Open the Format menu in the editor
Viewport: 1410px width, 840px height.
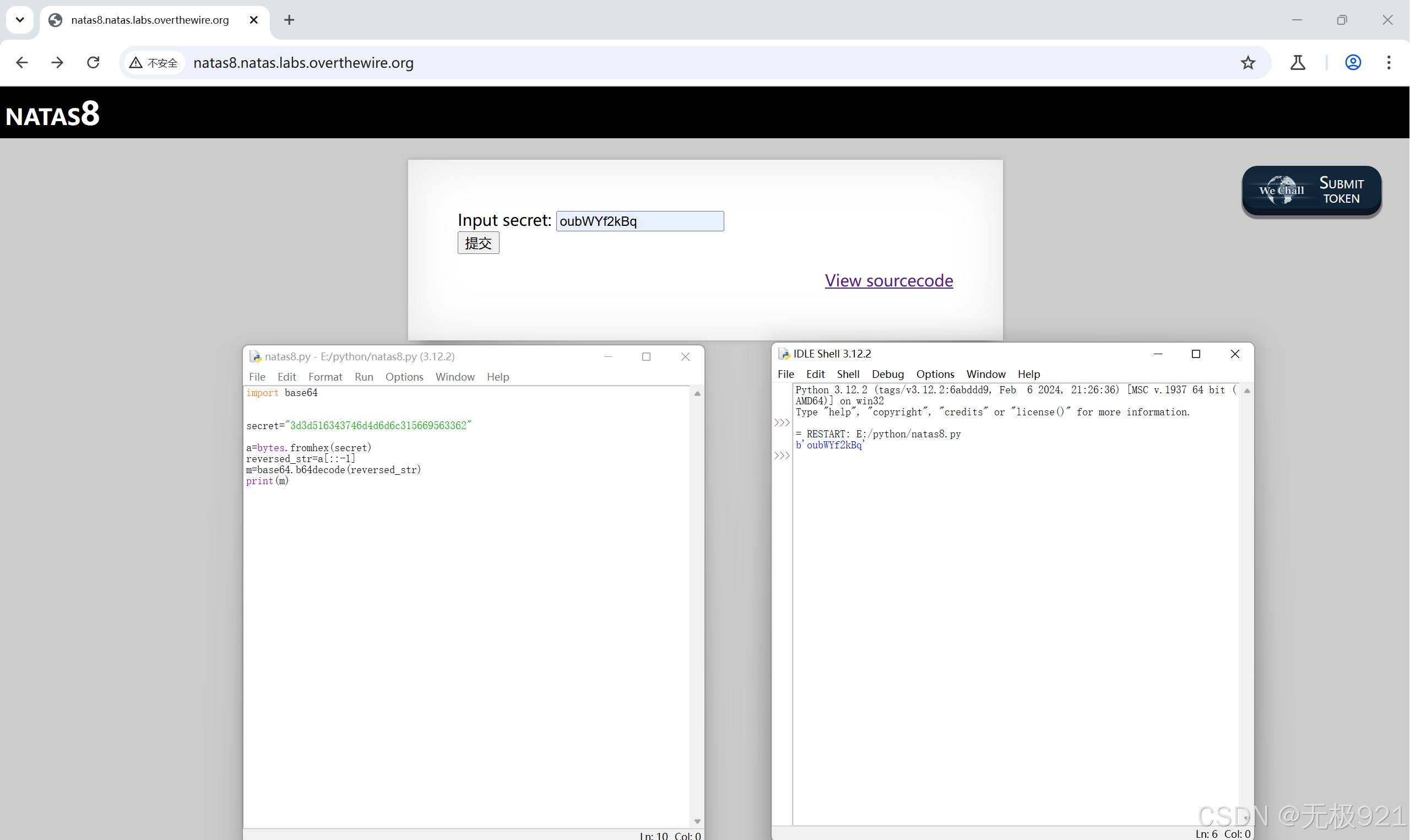click(x=325, y=376)
